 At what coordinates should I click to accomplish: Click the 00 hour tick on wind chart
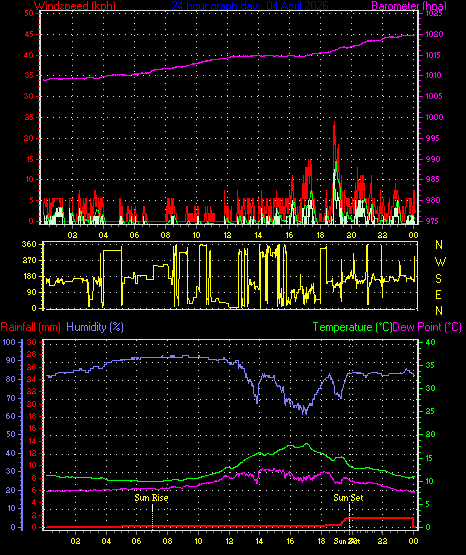[413, 235]
